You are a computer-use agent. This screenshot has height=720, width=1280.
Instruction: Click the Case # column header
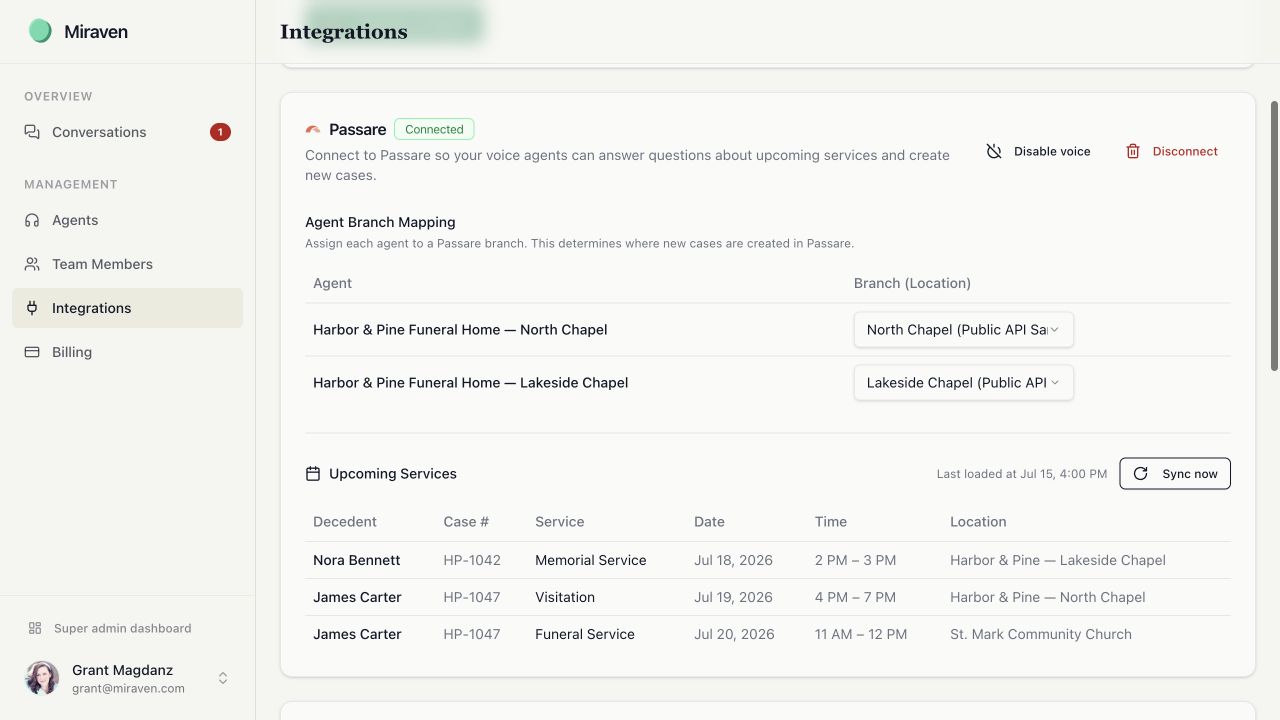466,522
